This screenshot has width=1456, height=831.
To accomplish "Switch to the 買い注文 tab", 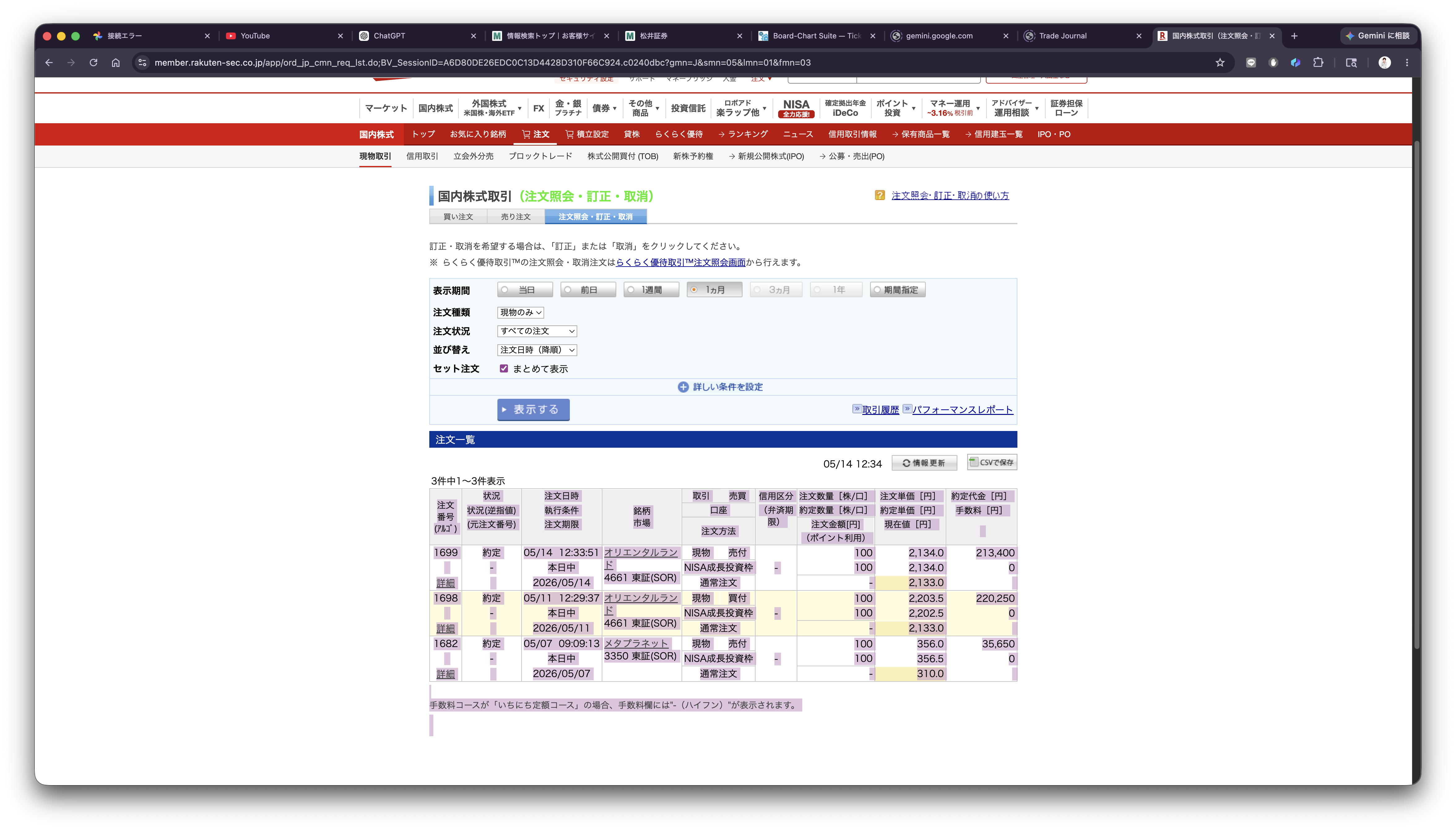I will pos(458,217).
